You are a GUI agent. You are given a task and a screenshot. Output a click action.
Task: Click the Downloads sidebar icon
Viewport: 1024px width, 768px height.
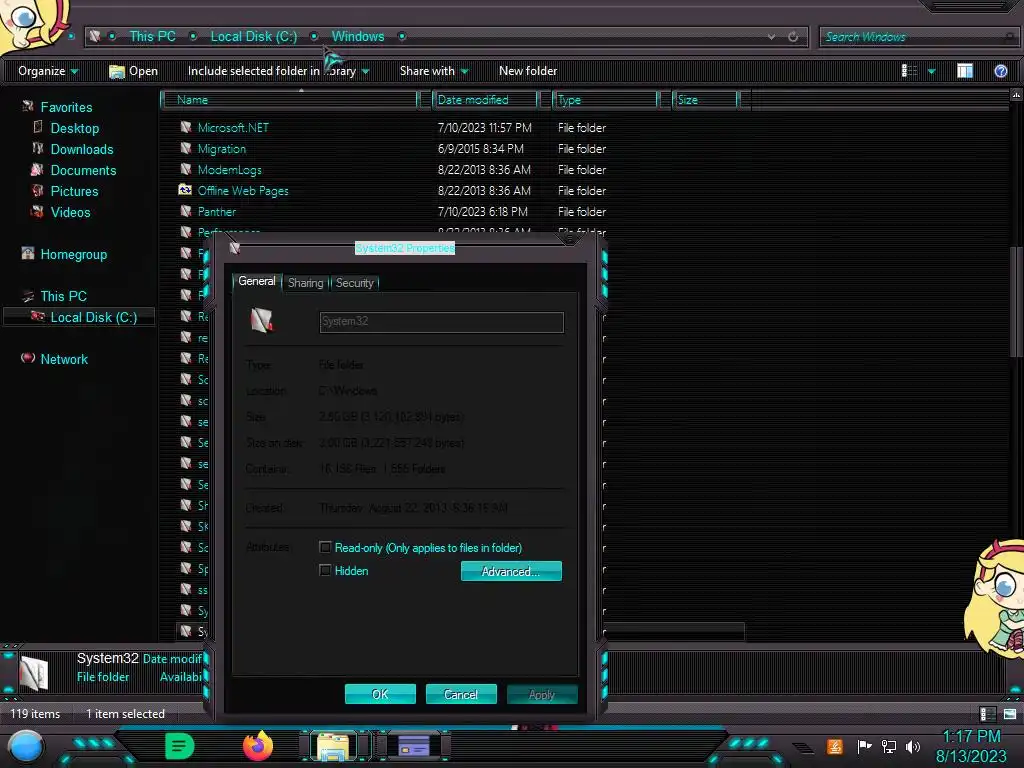click(38, 148)
